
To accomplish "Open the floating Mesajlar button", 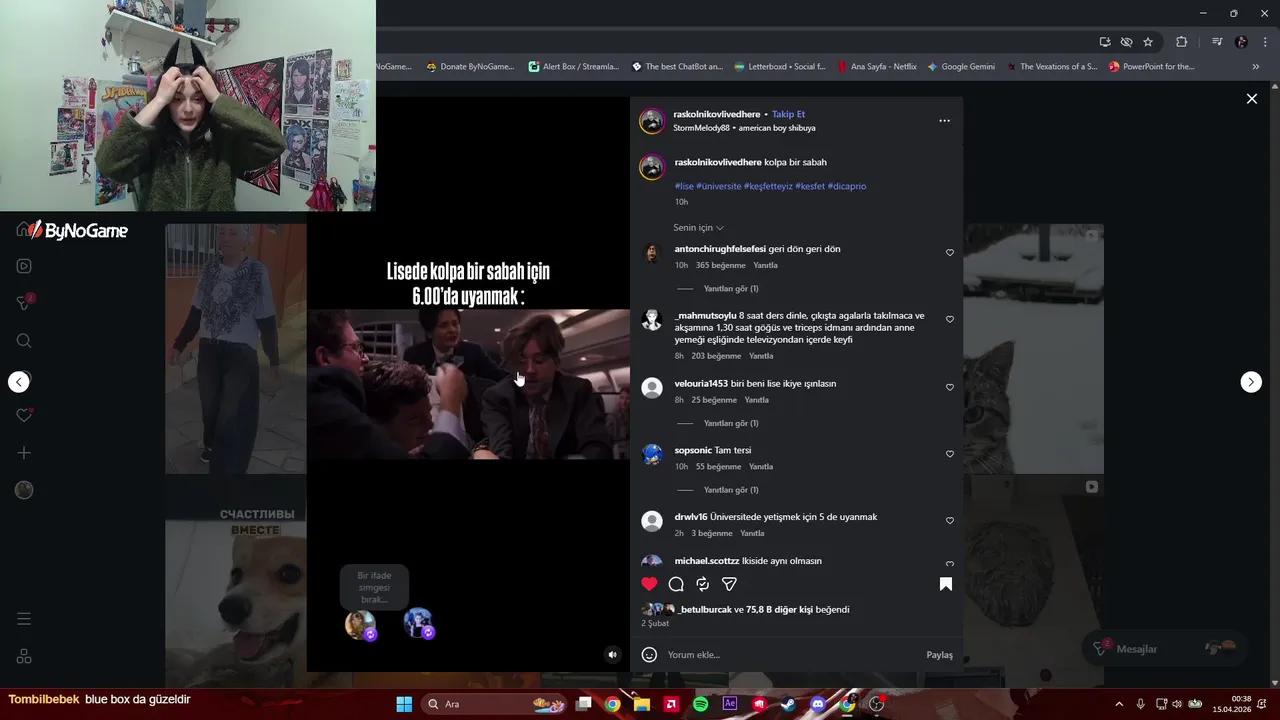I will pos(1165,649).
